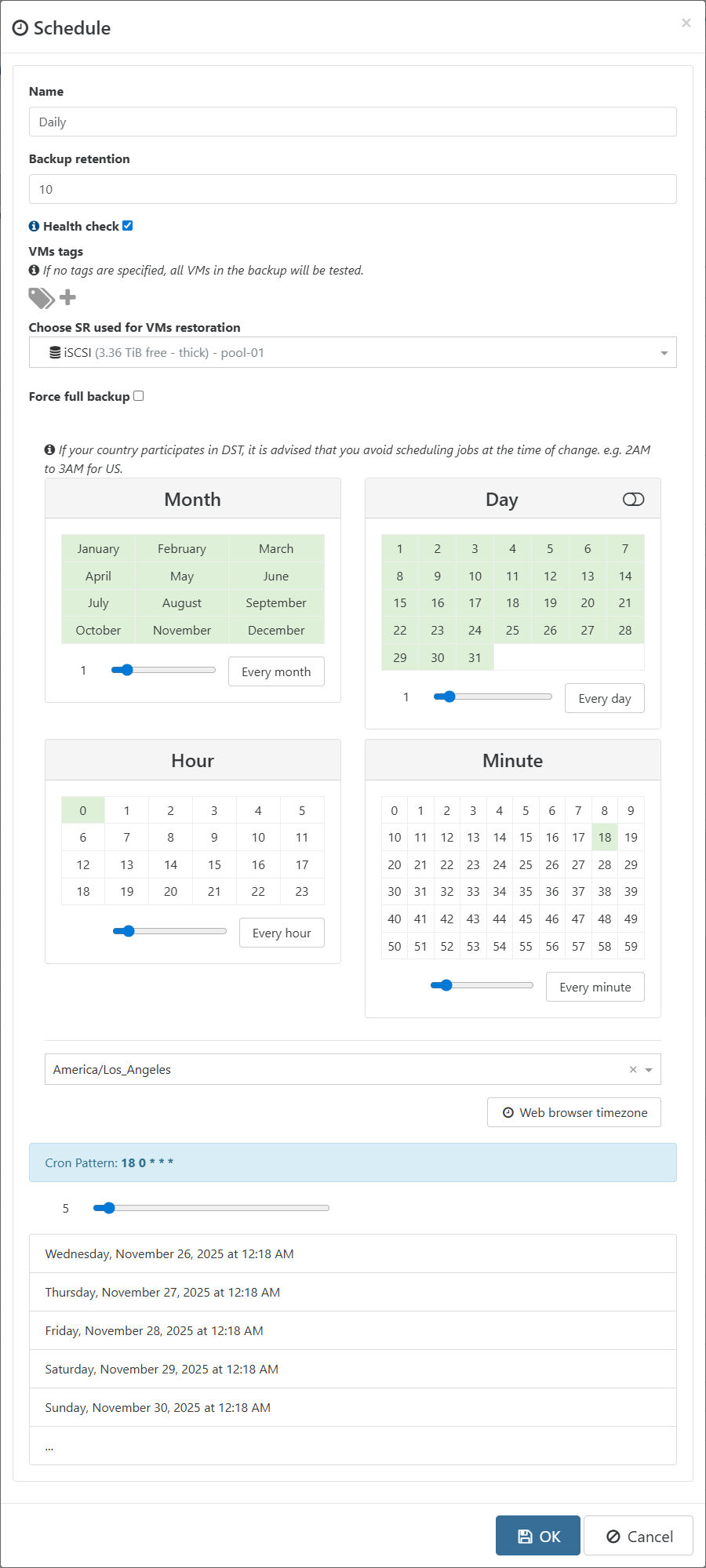The height and width of the screenshot is (1568, 706).
Task: Click the Name input field
Action: click(x=352, y=122)
